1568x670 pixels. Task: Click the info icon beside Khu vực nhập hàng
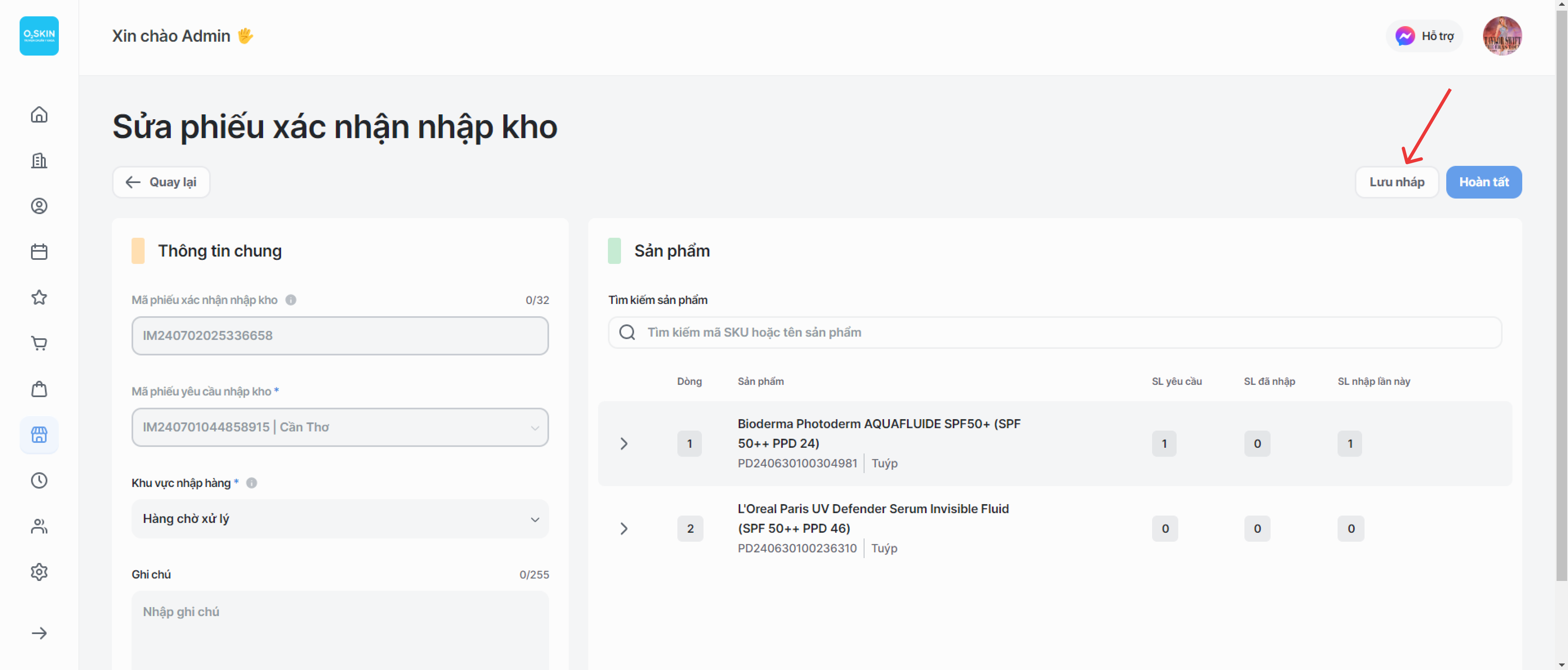(251, 483)
